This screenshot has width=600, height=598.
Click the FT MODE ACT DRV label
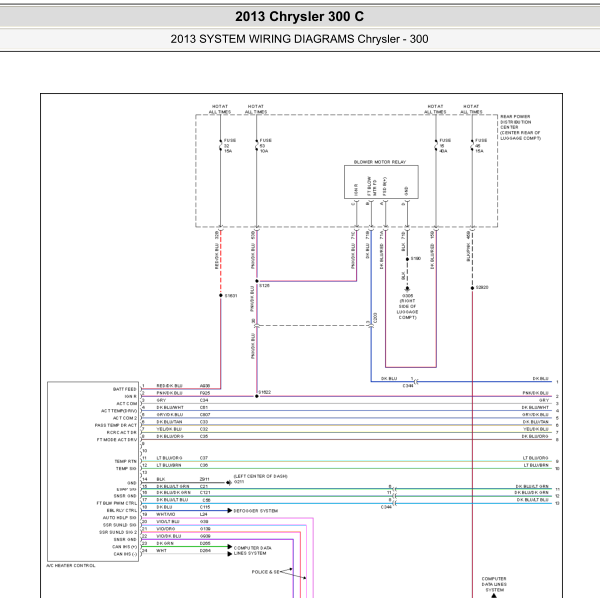pos(117,440)
